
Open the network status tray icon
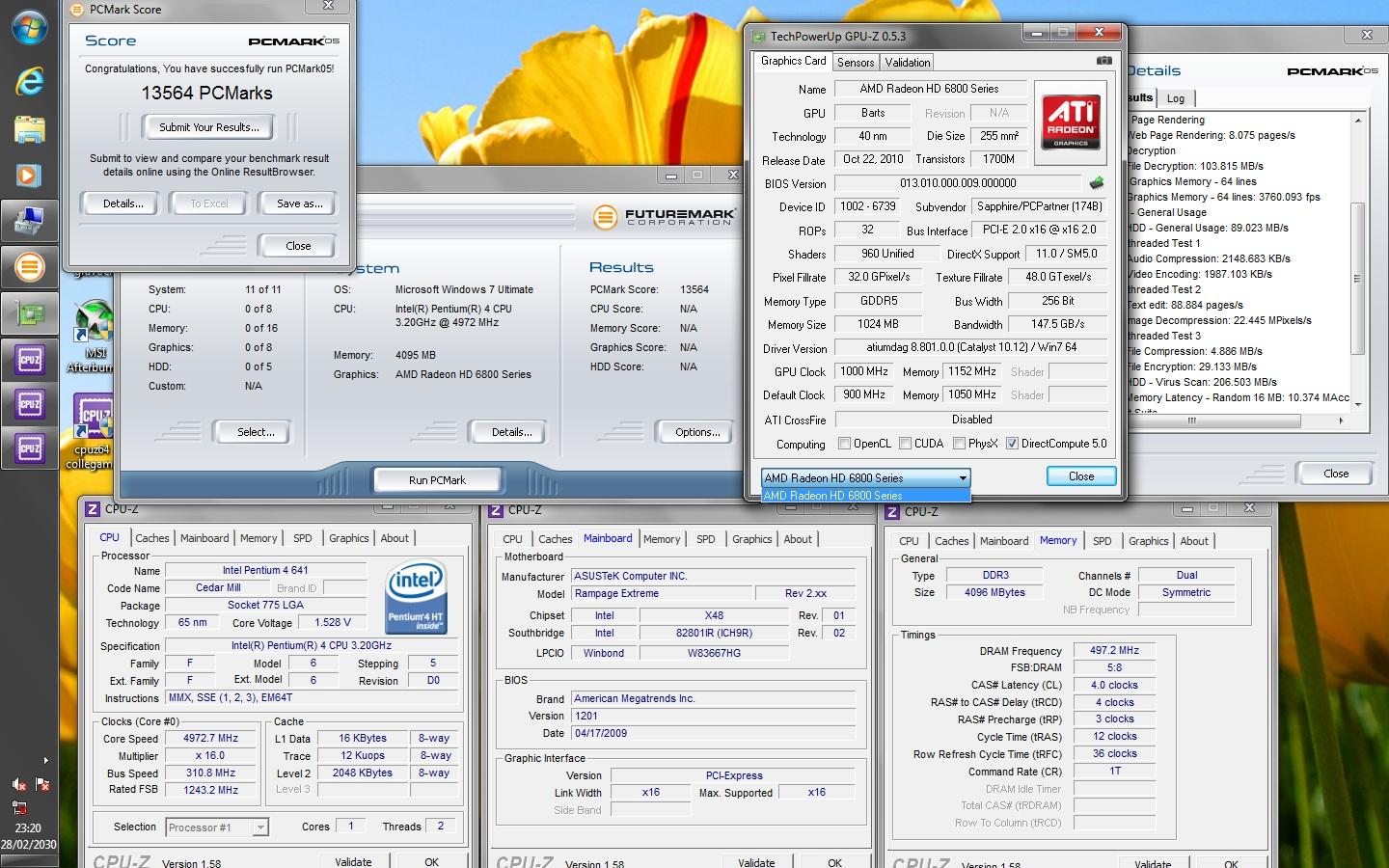click(x=19, y=807)
